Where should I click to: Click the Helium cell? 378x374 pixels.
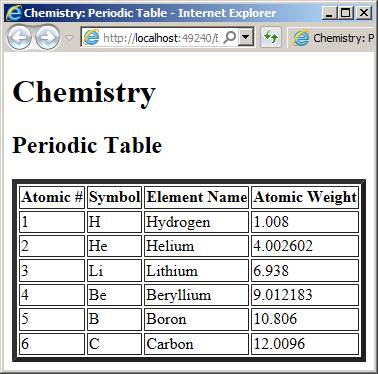(x=196, y=246)
